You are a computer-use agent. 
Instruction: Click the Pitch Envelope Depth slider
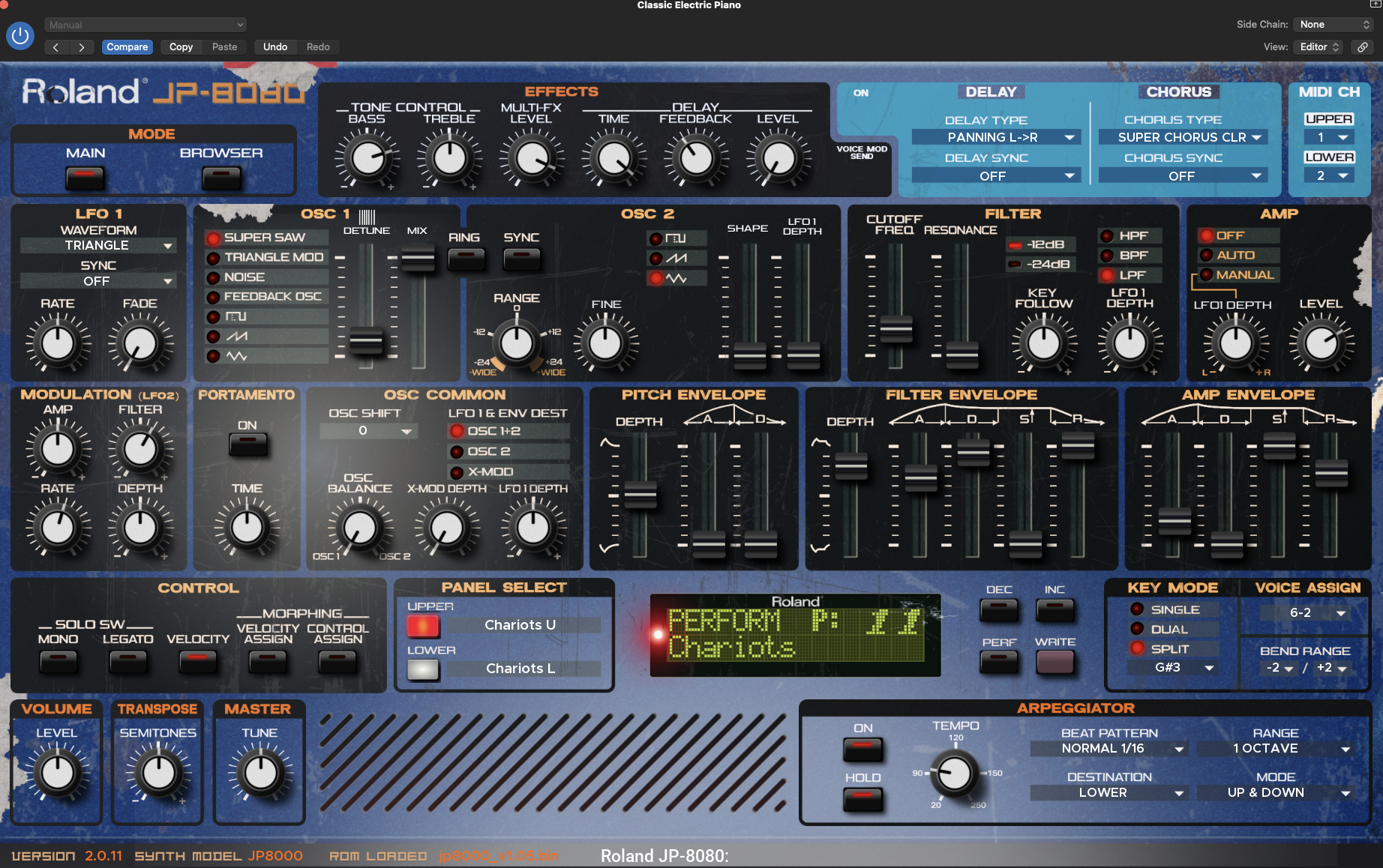(640, 494)
